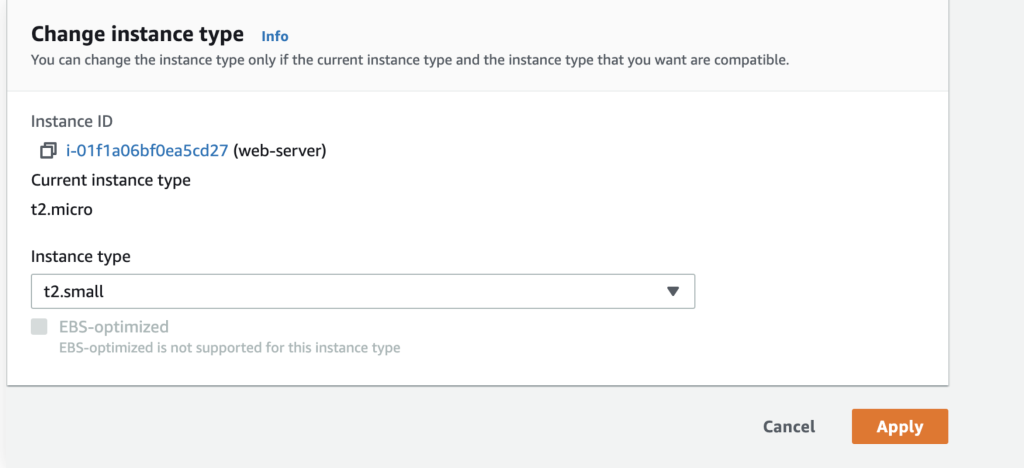
Task: Cancel the instance type change
Action: [789, 426]
